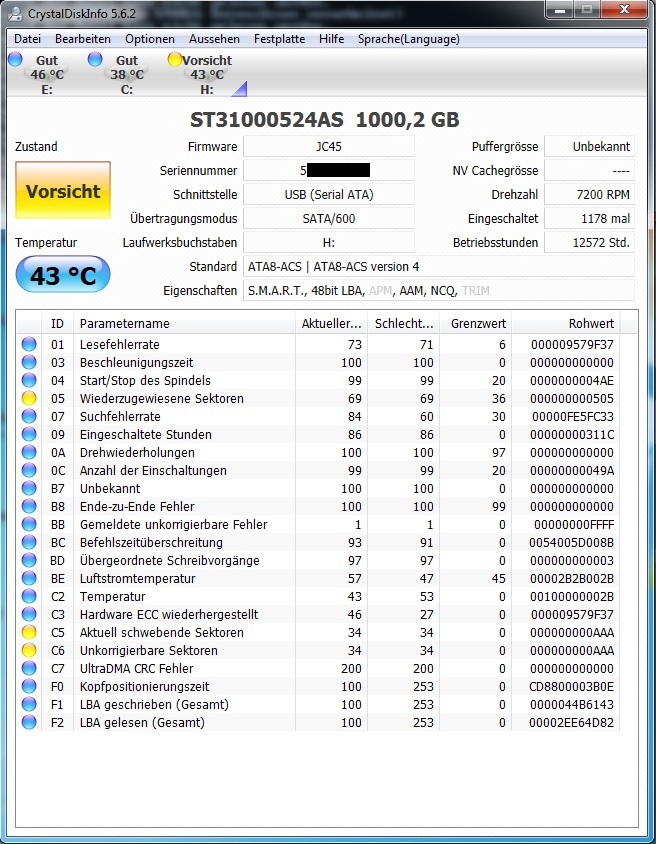The height and width of the screenshot is (844, 656).
Task: Open the Festplatte menu
Action: [279, 39]
